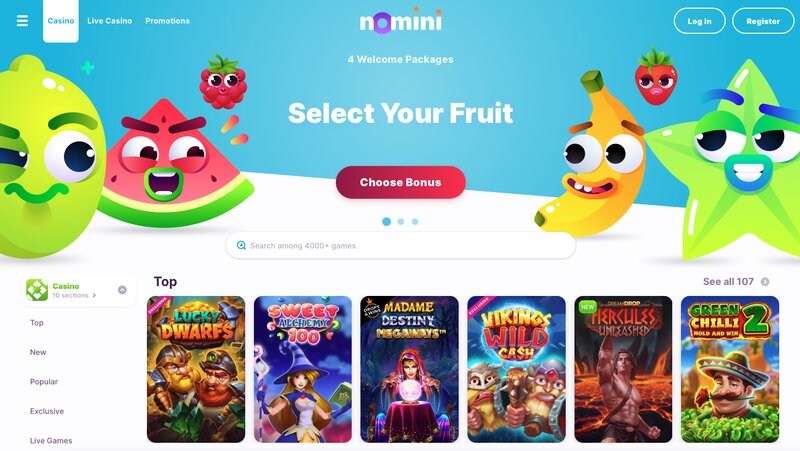This screenshot has height=451, width=800.
Task: Expand the 10 sections chevron
Action: click(94, 295)
